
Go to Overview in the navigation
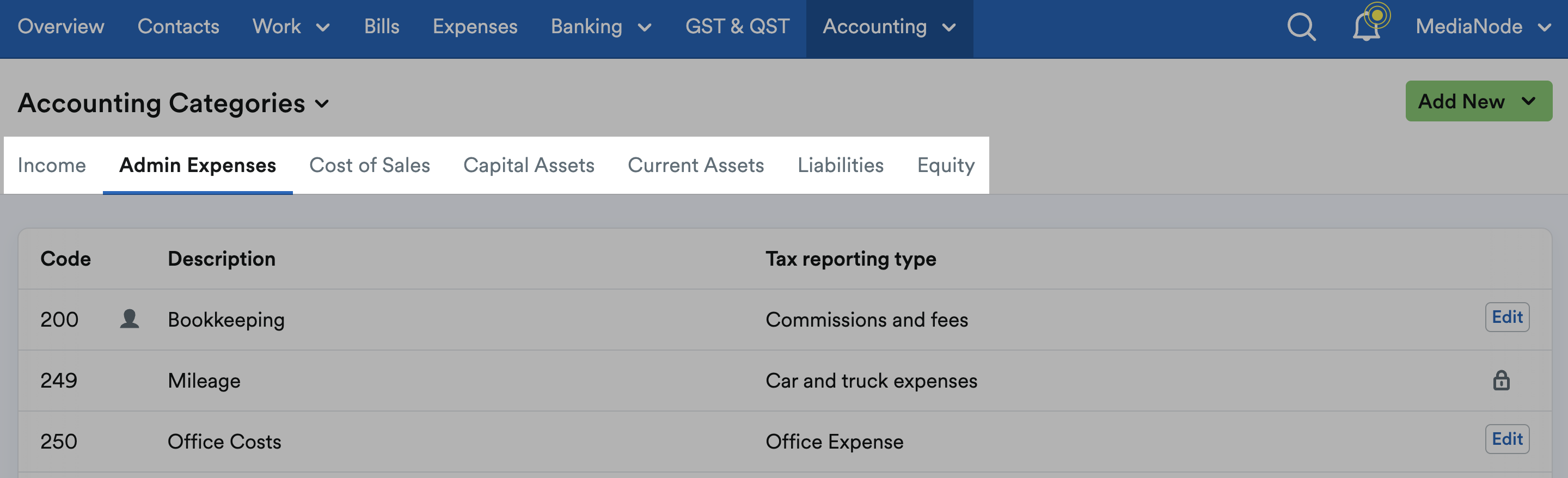pyautogui.click(x=61, y=27)
